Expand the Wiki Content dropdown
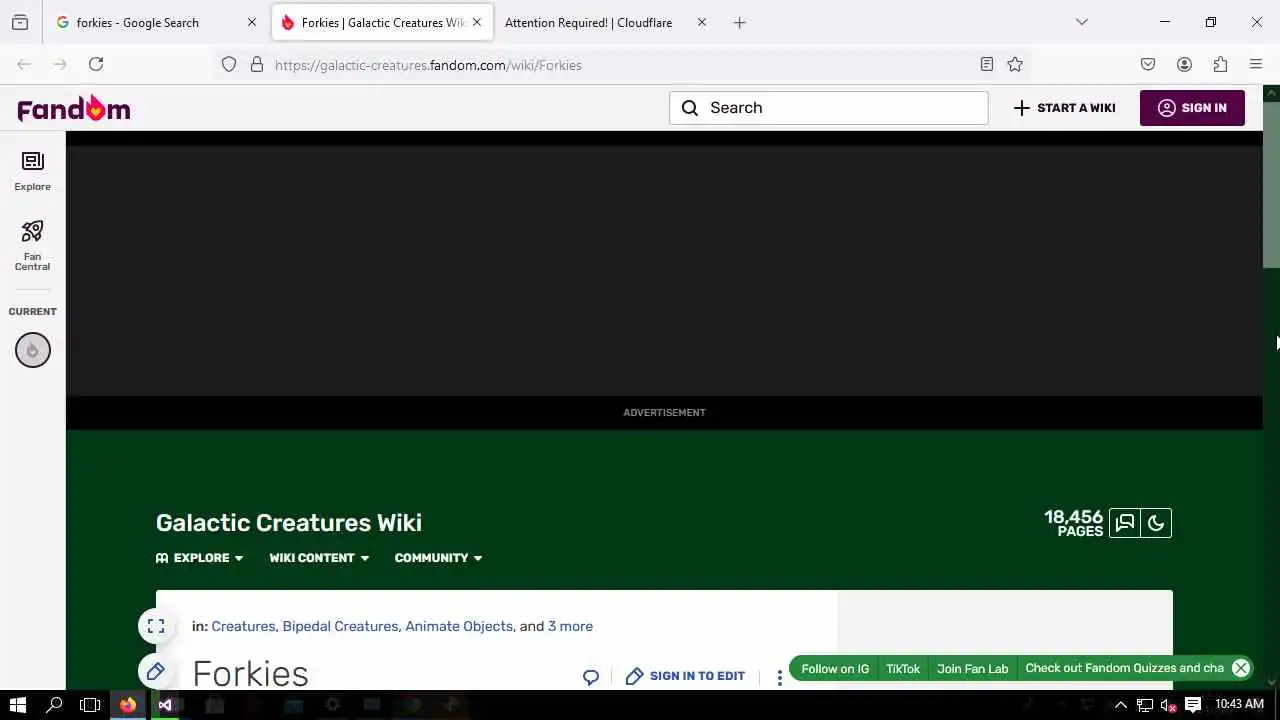Image resolution: width=1280 pixels, height=720 pixels. click(319, 558)
